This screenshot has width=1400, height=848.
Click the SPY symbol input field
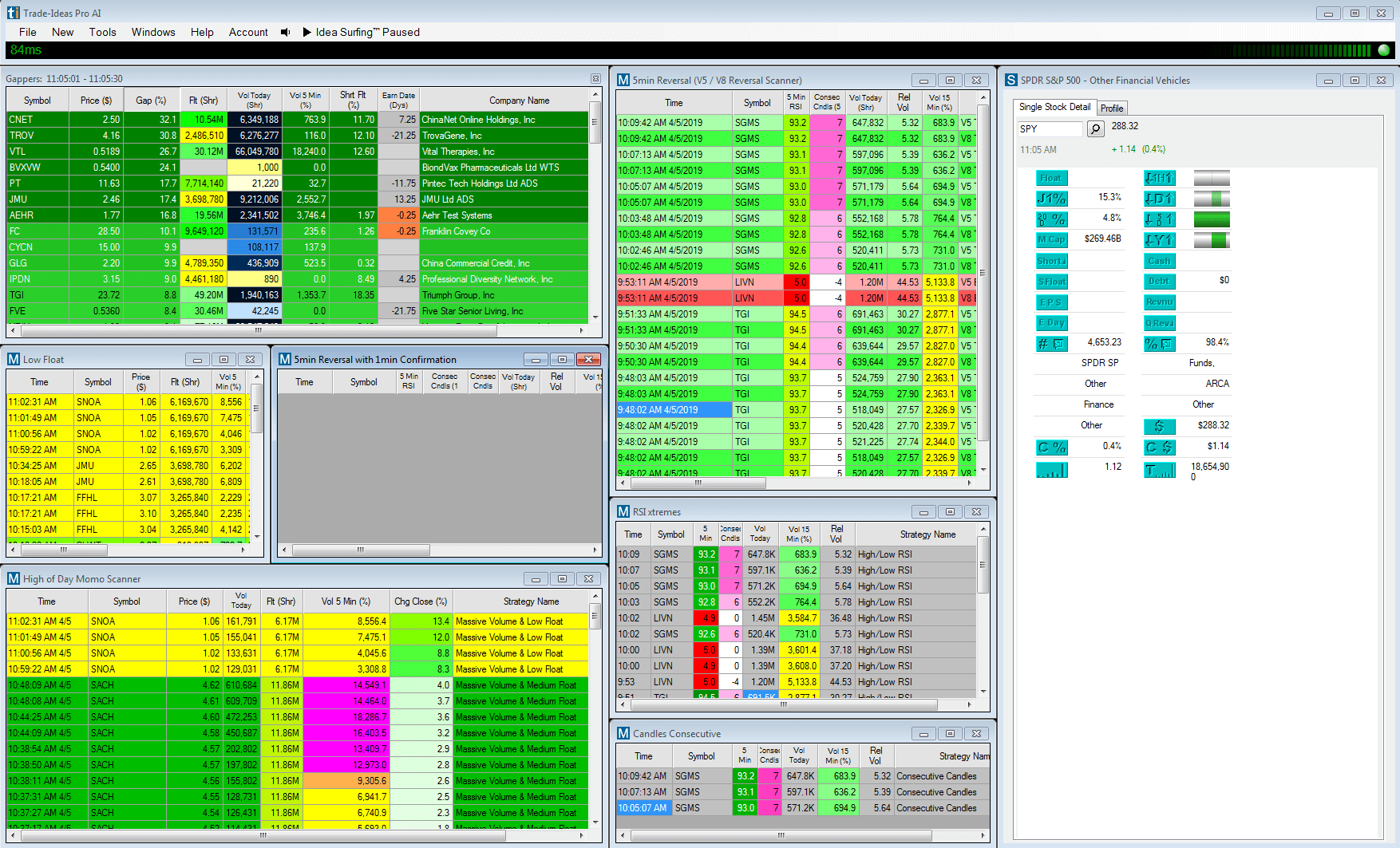click(1050, 128)
